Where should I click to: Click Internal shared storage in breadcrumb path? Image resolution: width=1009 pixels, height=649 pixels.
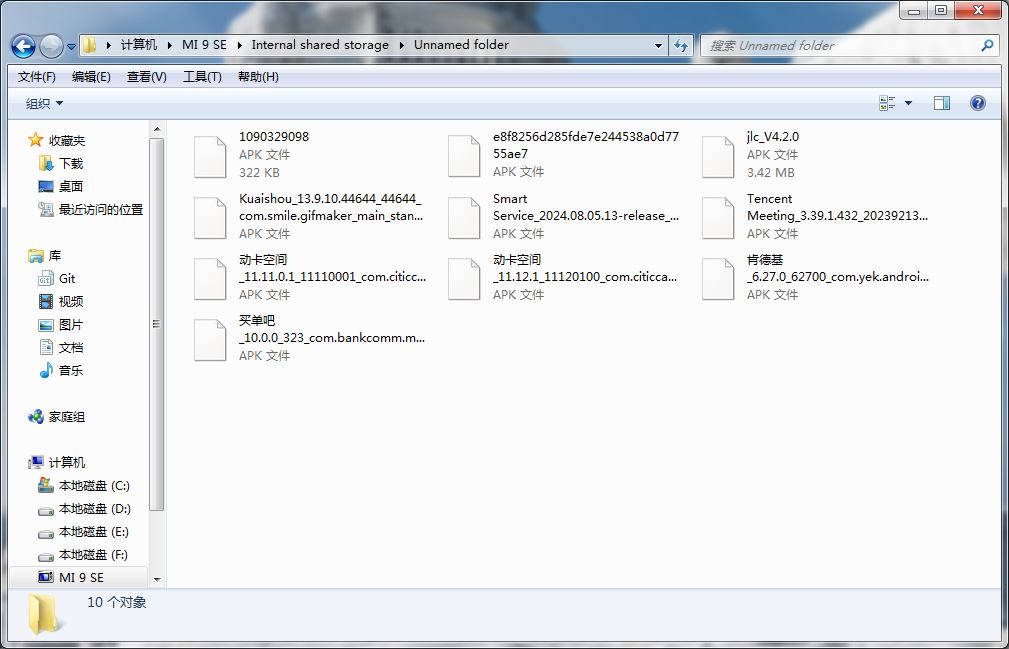[x=320, y=45]
